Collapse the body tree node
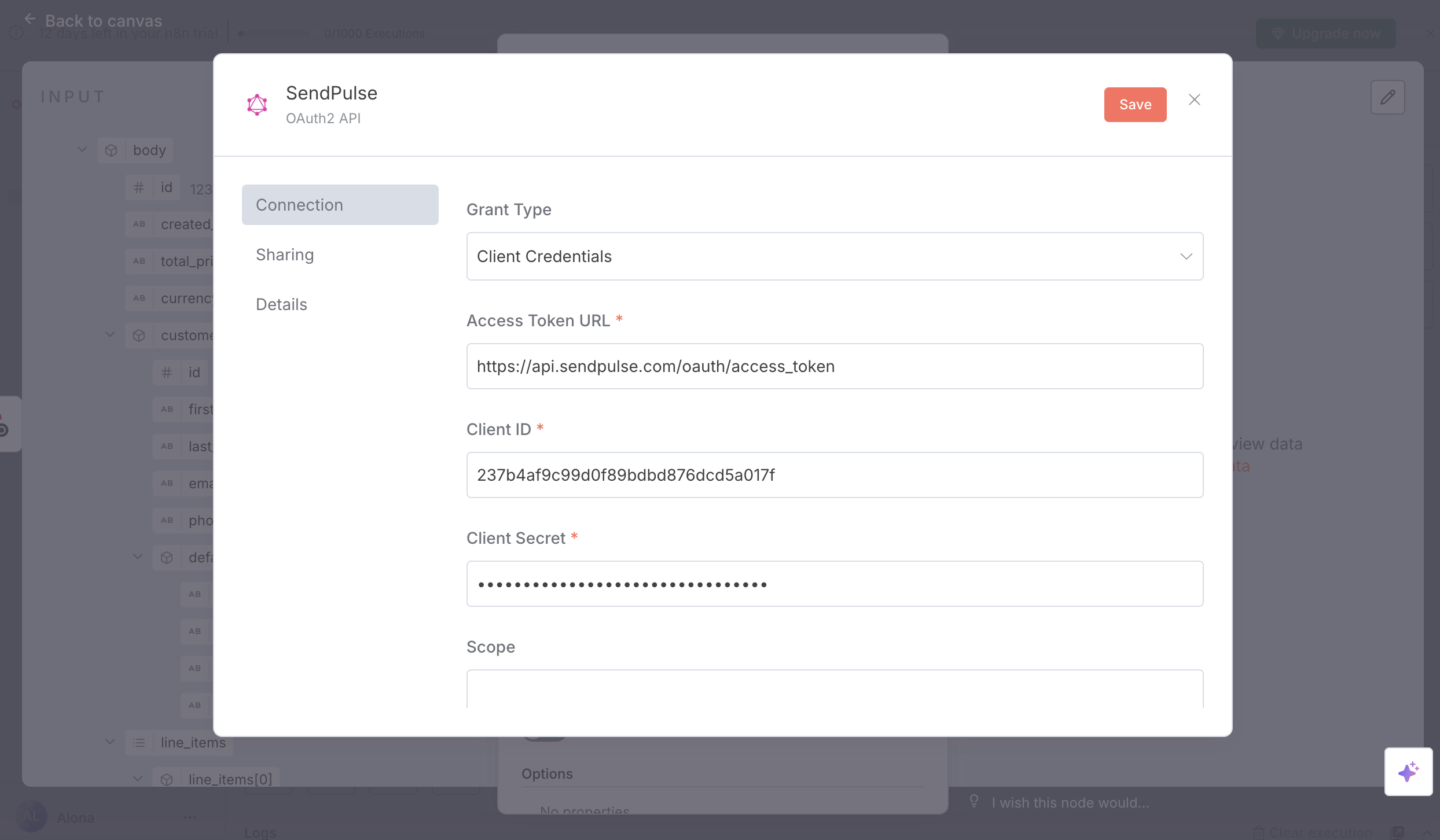1440x840 pixels. pos(82,150)
